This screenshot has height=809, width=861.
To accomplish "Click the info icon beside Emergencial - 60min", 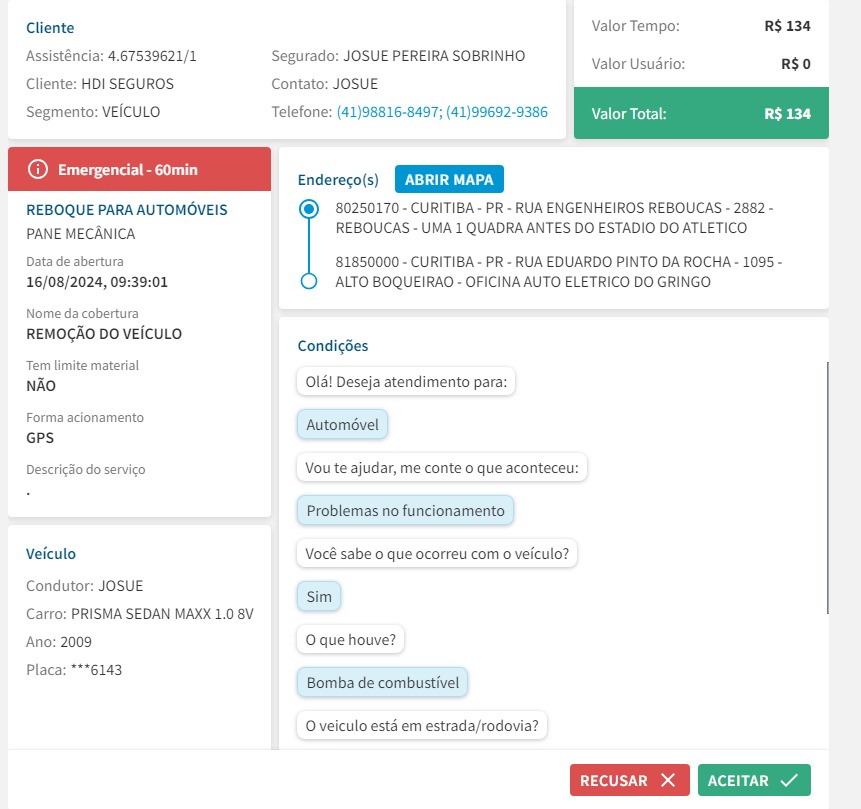I will [39, 169].
